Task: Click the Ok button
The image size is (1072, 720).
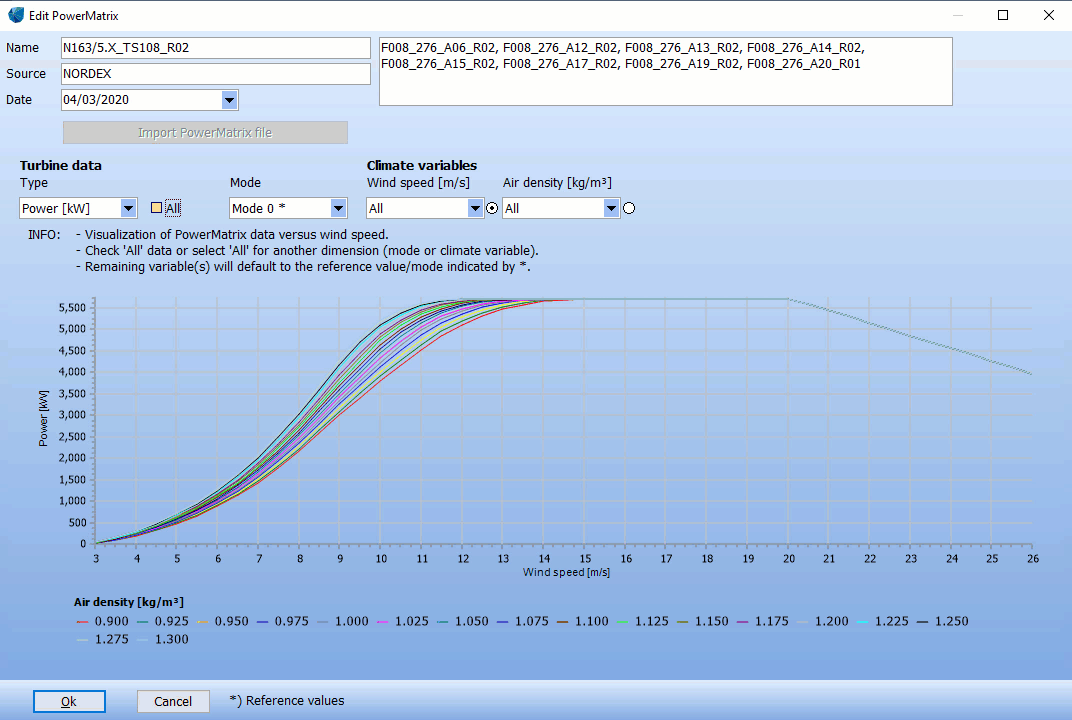Action: click(x=69, y=701)
